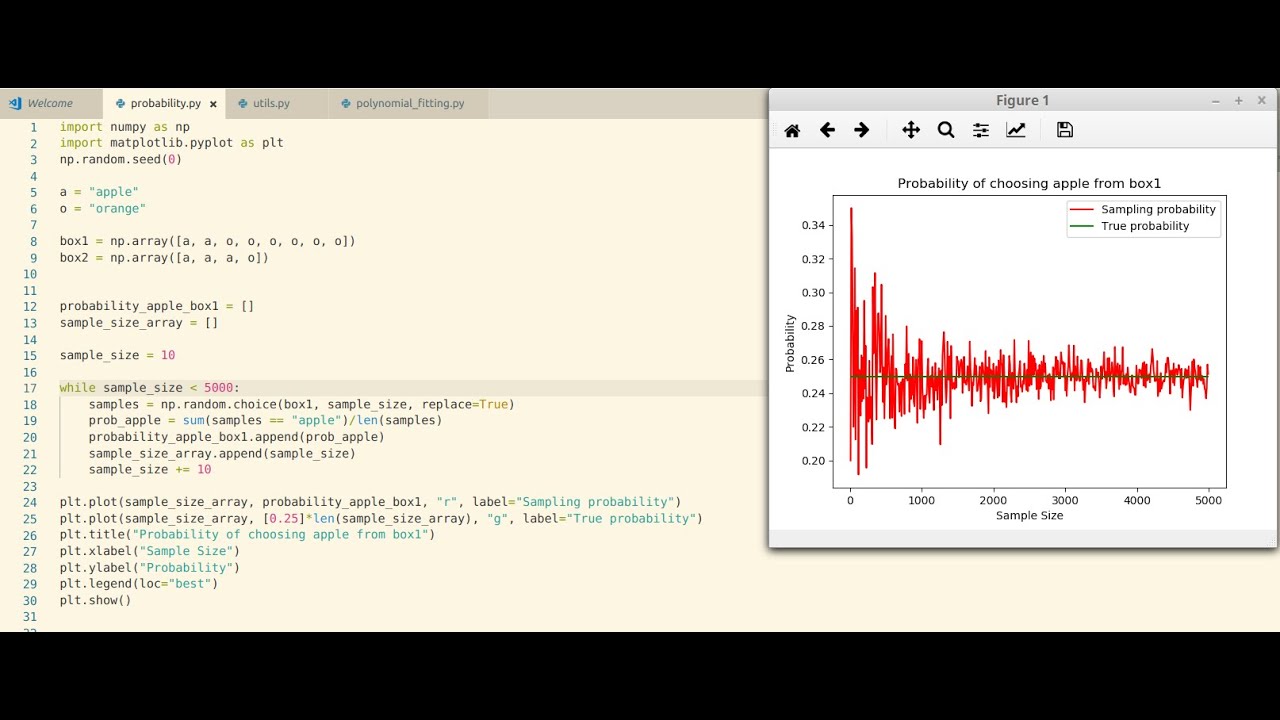1280x720 pixels.
Task: Click the VS Code icon on Welcome tab
Action: pyautogui.click(x=15, y=103)
